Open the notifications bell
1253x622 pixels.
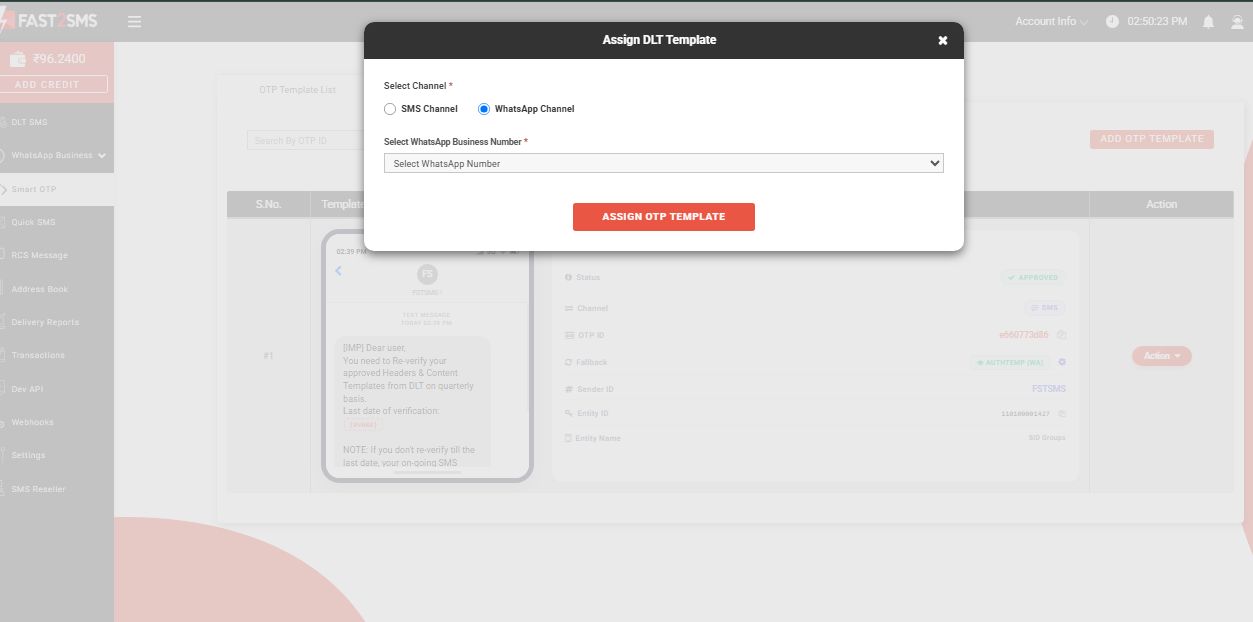(1208, 21)
